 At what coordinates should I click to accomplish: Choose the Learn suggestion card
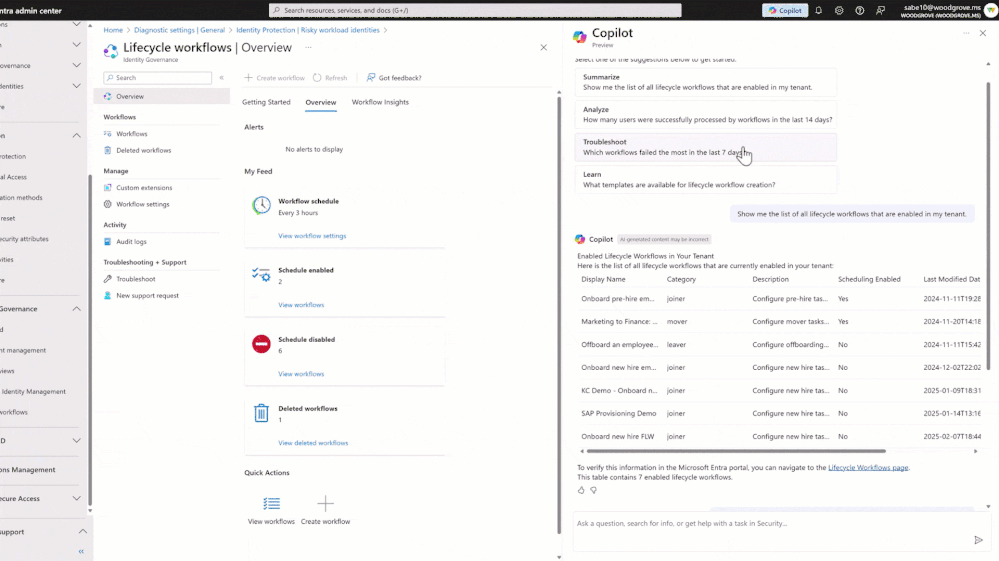click(x=705, y=180)
